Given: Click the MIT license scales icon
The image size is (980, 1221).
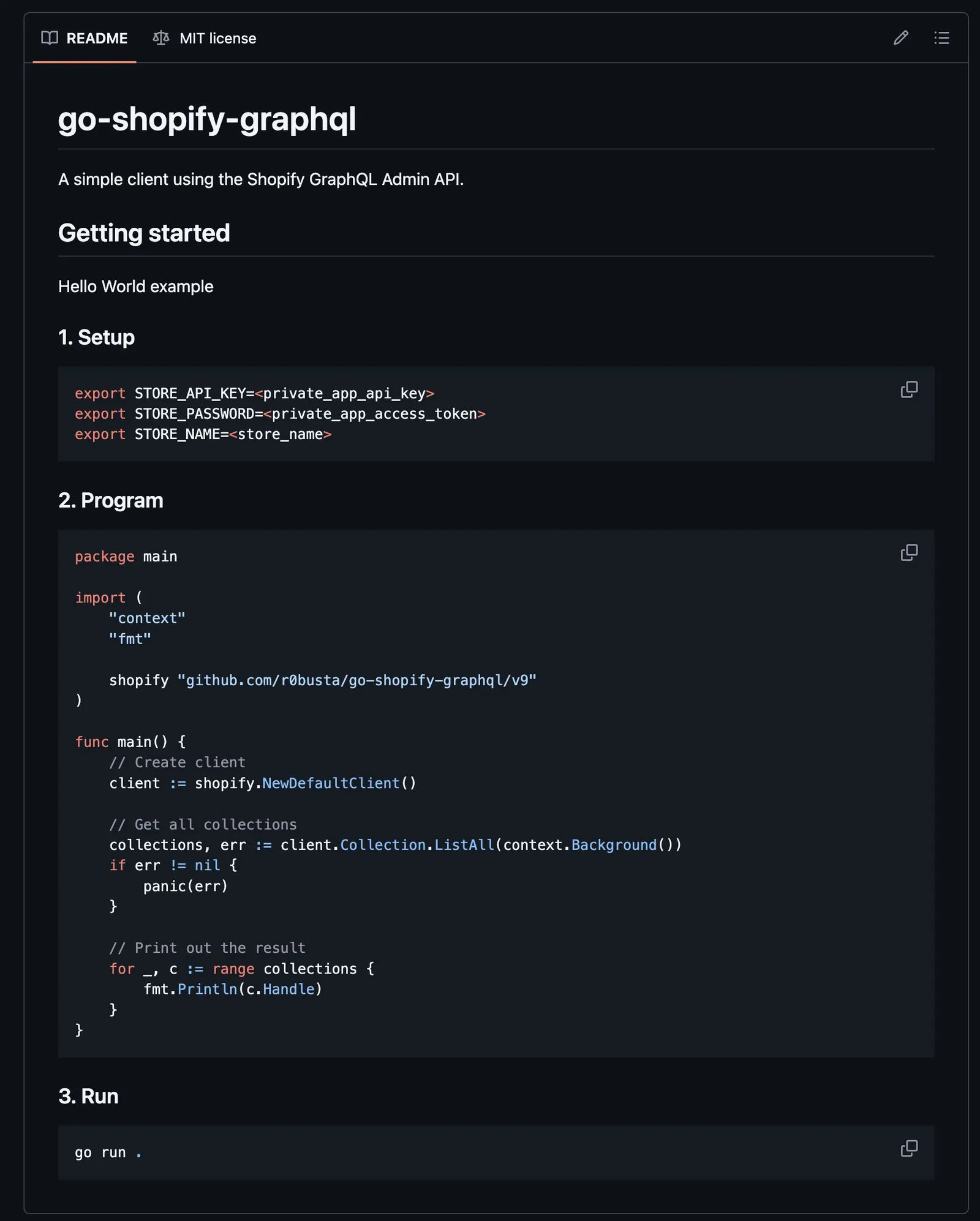Looking at the screenshot, I should [161, 38].
